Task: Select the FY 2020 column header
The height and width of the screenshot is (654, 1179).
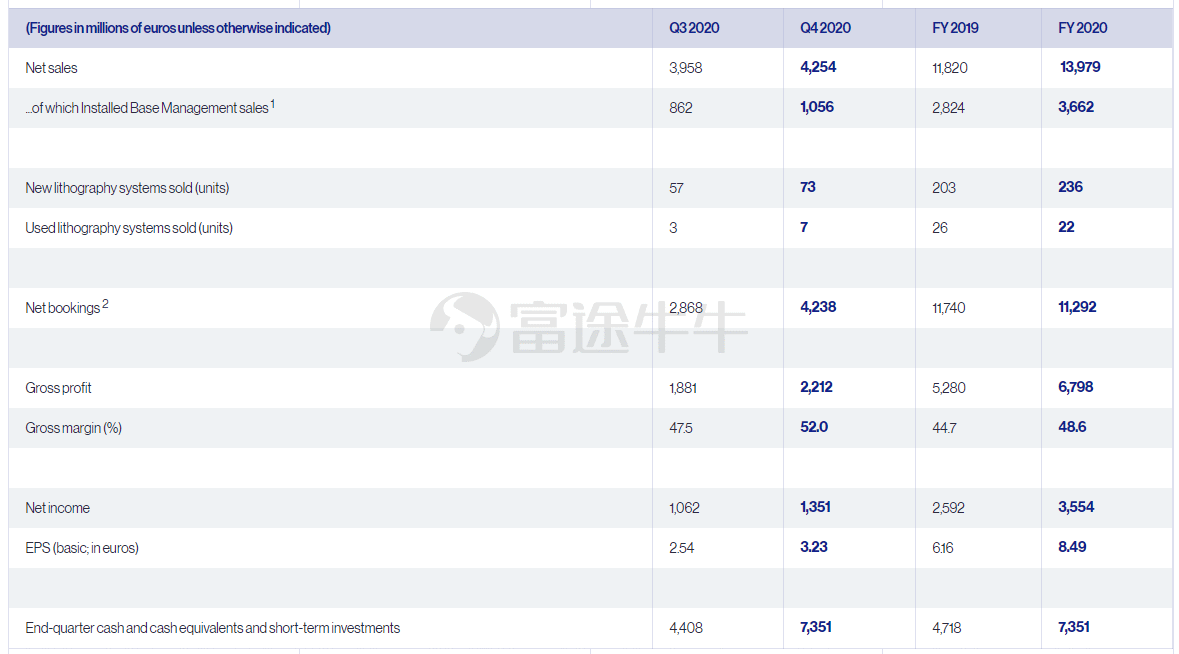Action: point(1082,28)
